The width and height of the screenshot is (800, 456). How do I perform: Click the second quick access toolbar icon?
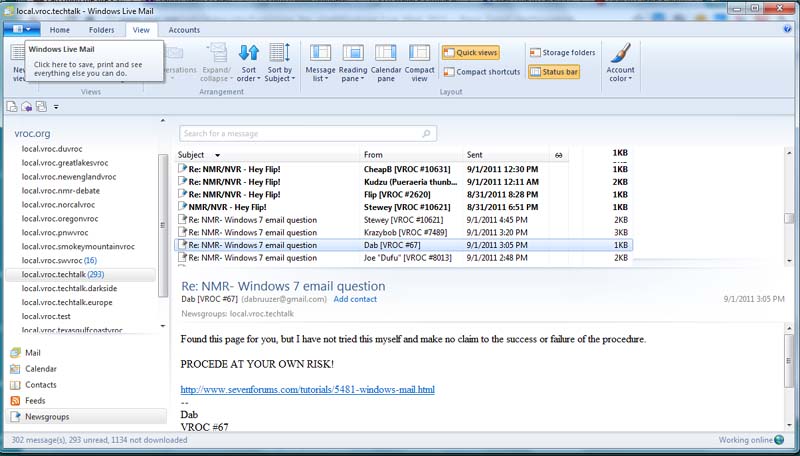[27, 107]
